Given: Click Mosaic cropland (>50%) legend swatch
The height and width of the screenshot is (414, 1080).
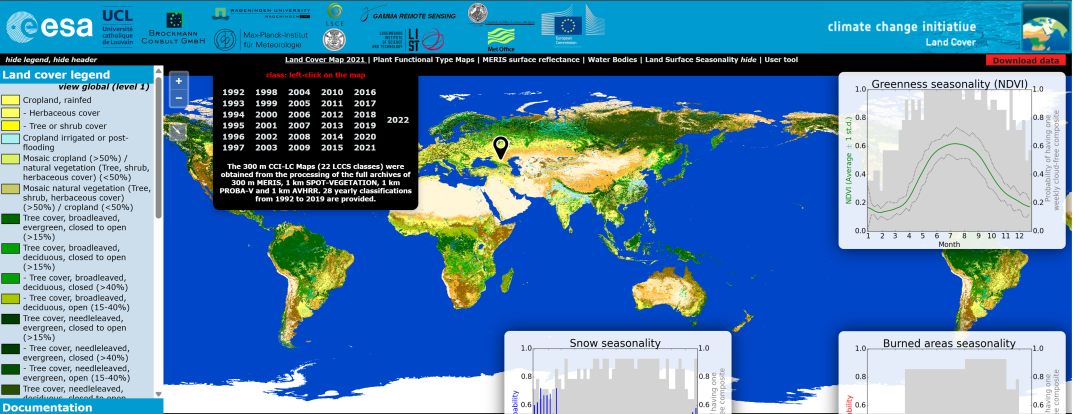Looking at the screenshot, I should click(10, 159).
